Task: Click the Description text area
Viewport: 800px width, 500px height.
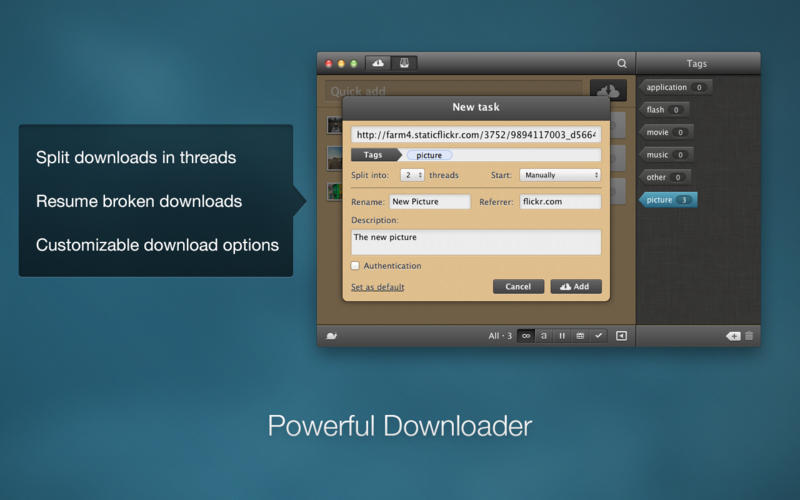Action: tap(476, 242)
